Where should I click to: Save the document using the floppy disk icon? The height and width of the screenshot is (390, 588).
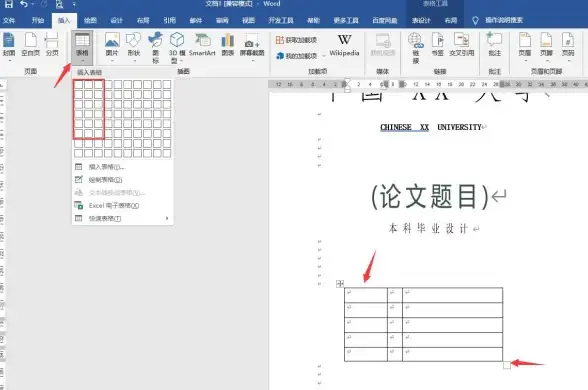point(8,4)
